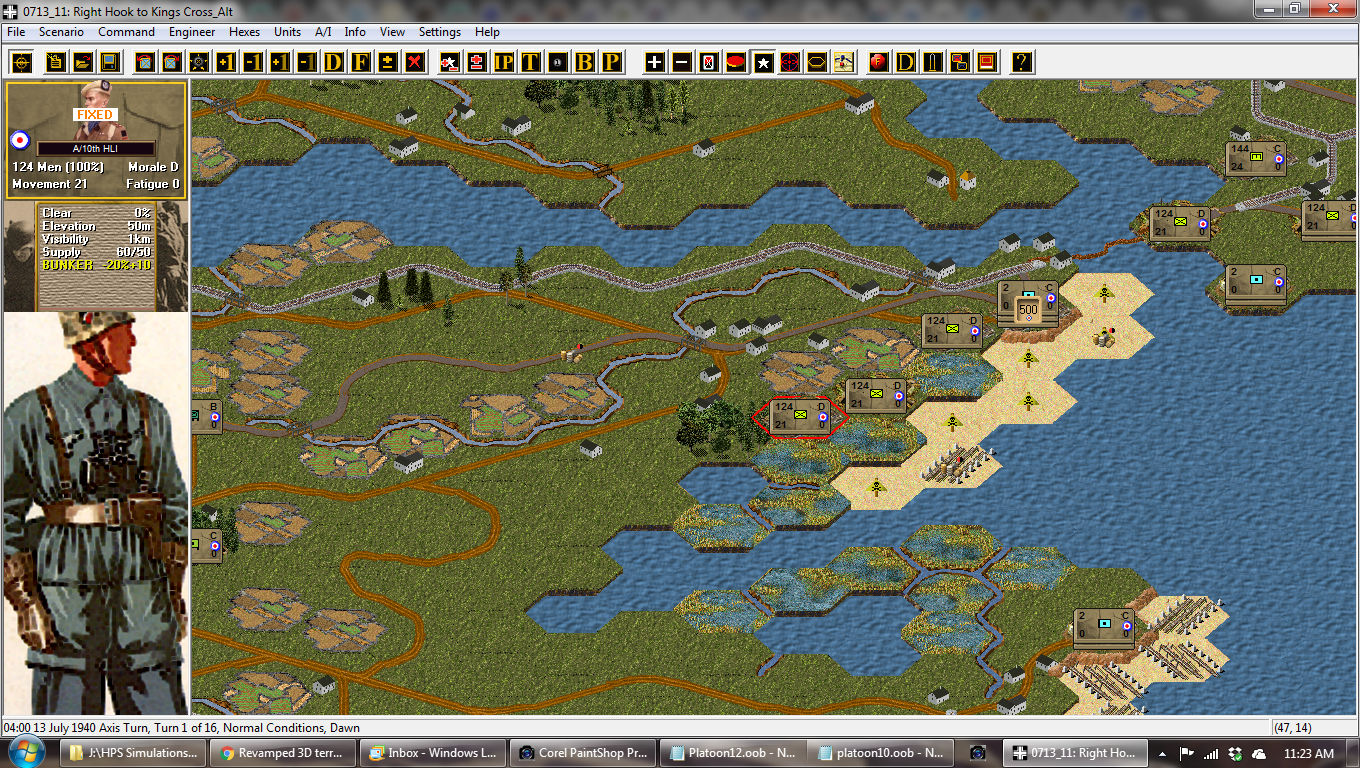Image resolution: width=1360 pixels, height=768 pixels.
Task: Click the floppy disk save icon
Action: [110, 62]
